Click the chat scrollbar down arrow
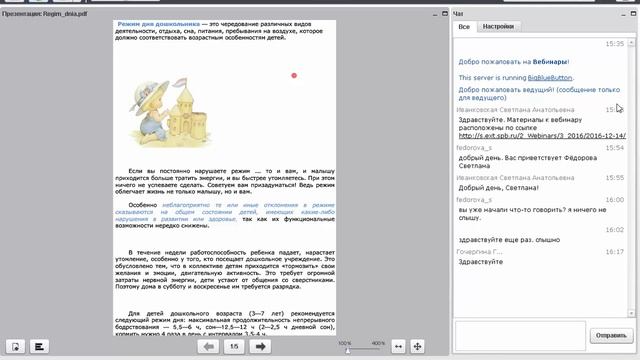This screenshot has height=360, width=640. click(x=631, y=313)
